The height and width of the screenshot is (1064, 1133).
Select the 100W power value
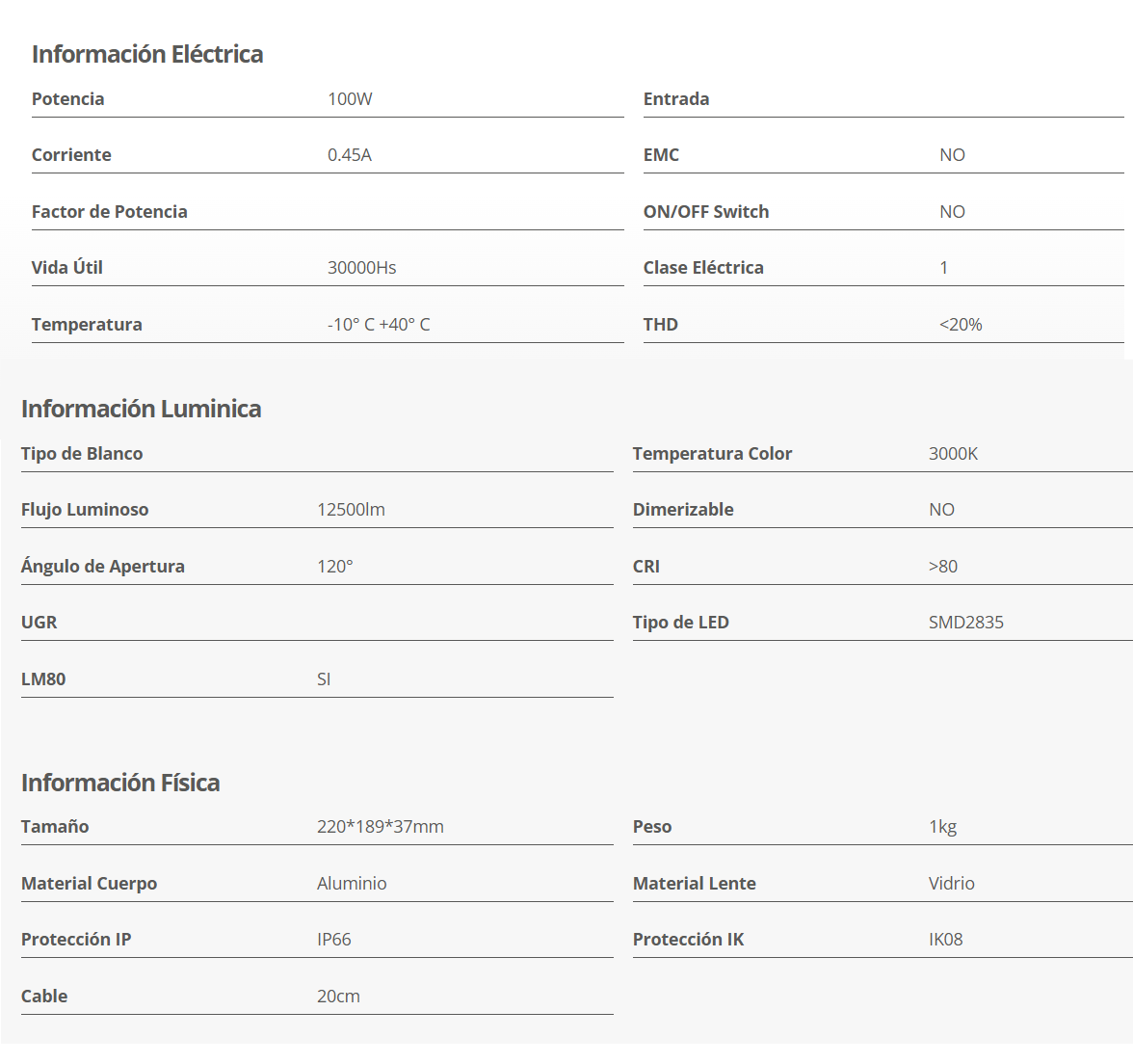(x=350, y=99)
